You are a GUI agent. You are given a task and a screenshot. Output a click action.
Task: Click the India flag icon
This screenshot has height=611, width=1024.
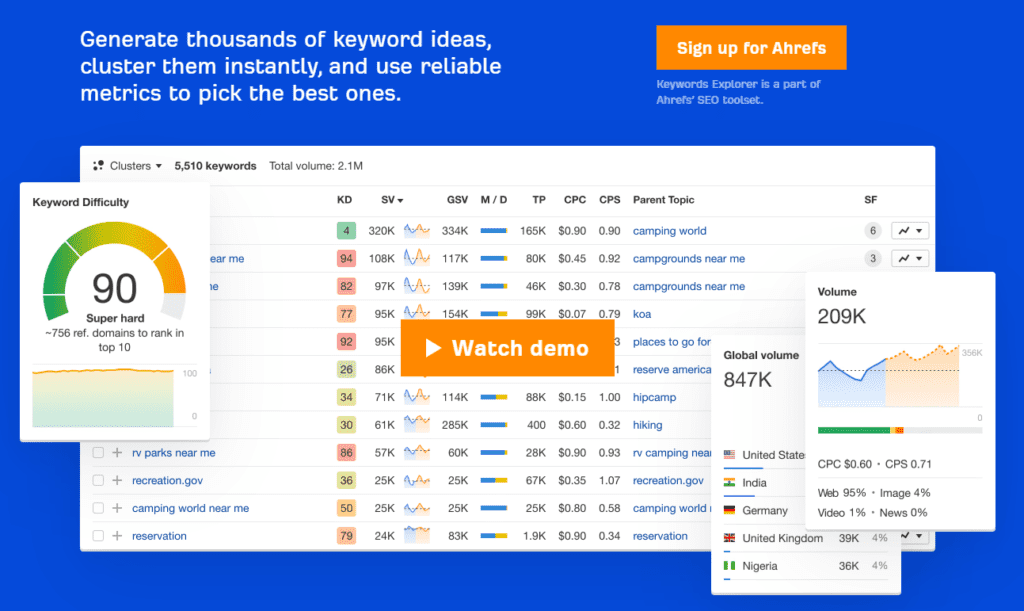click(729, 482)
